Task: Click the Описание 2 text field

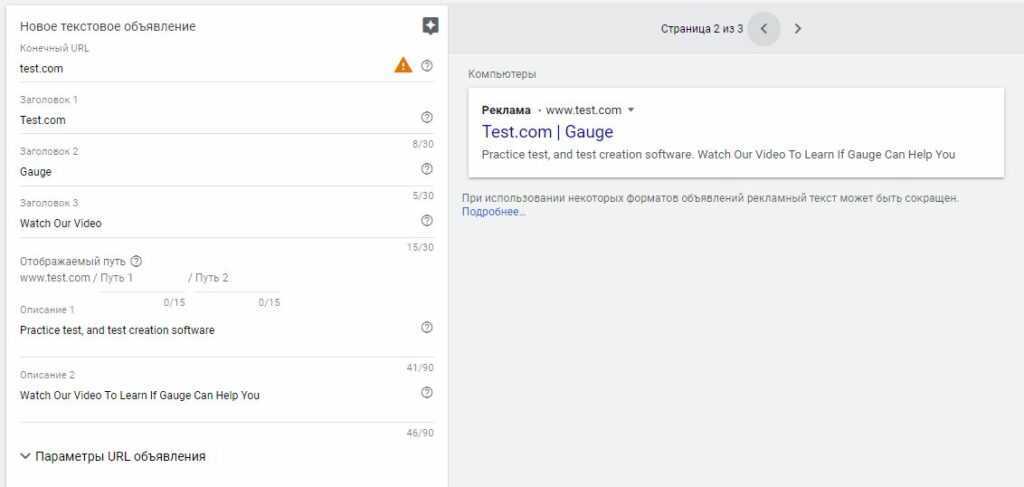Action: 200,396
